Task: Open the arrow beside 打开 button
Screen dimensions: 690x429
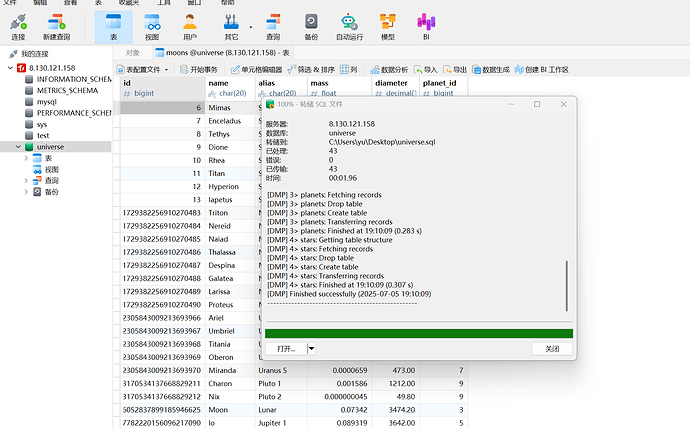Action: click(x=311, y=349)
